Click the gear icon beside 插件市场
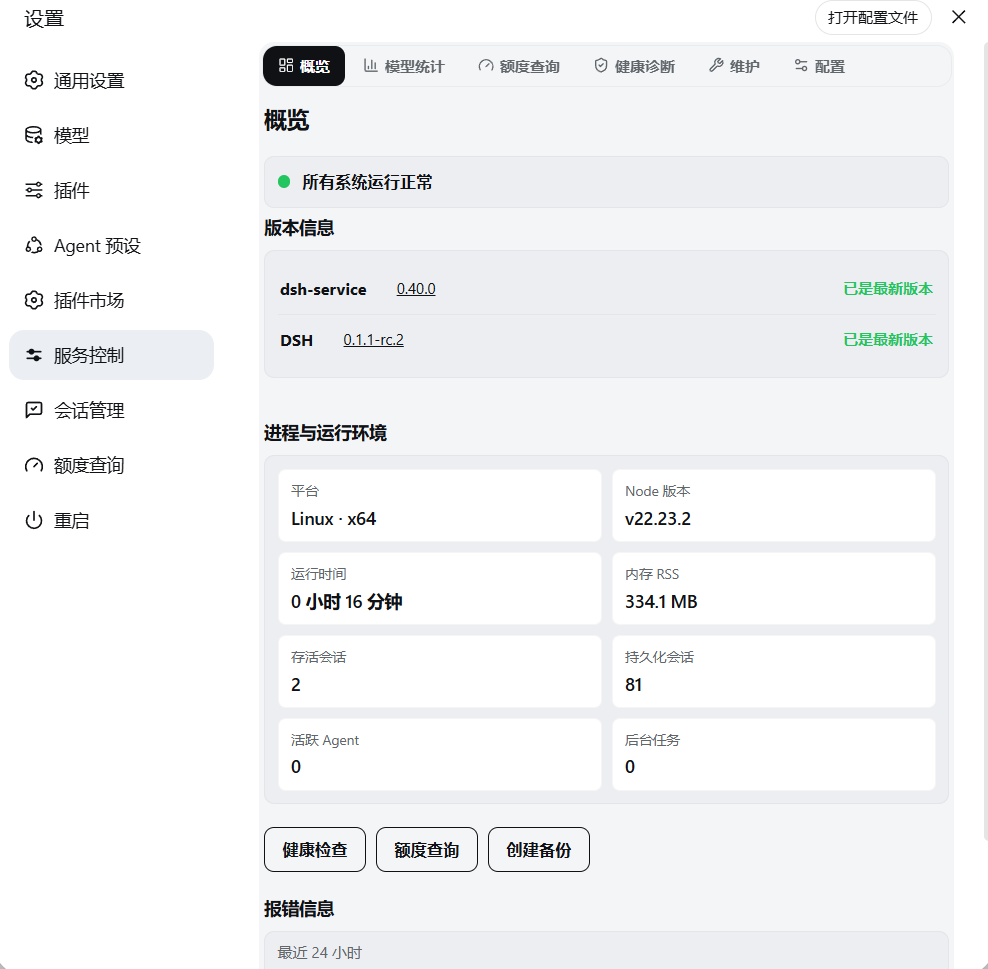This screenshot has height=969, width=988. pyautogui.click(x=34, y=301)
